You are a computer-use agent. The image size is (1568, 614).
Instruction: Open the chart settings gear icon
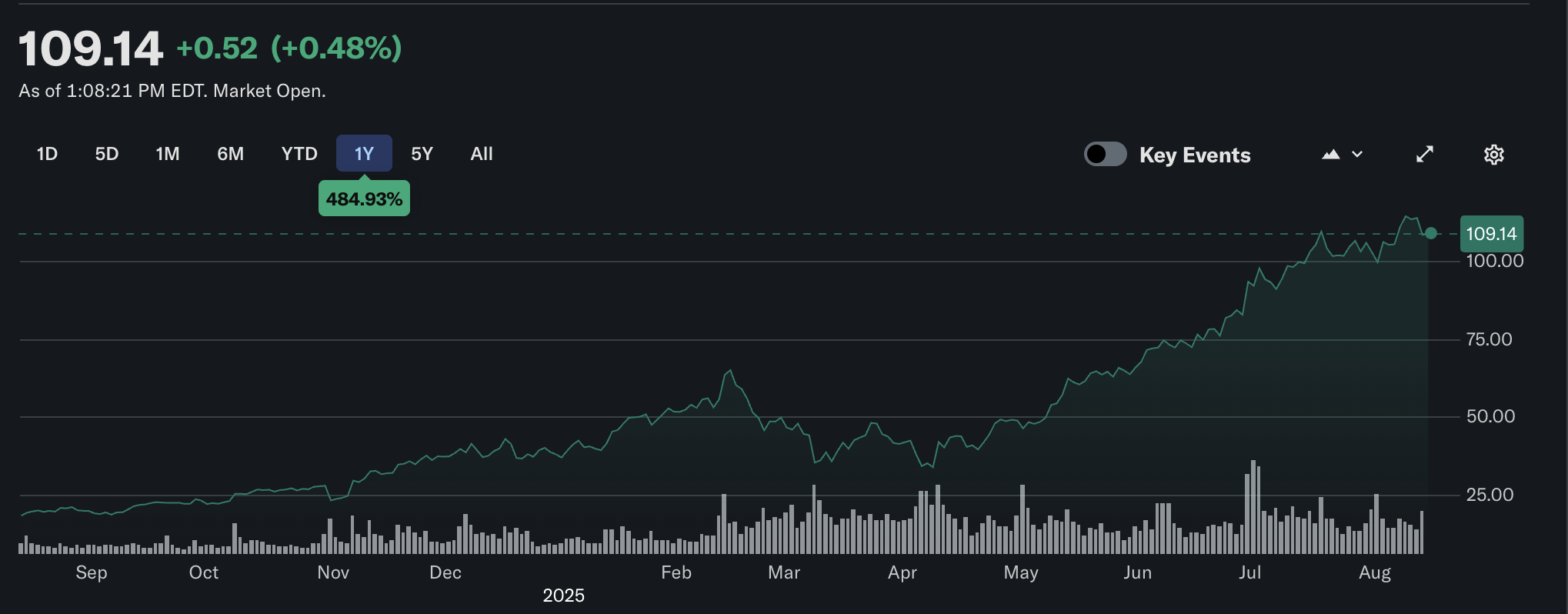[1493, 154]
